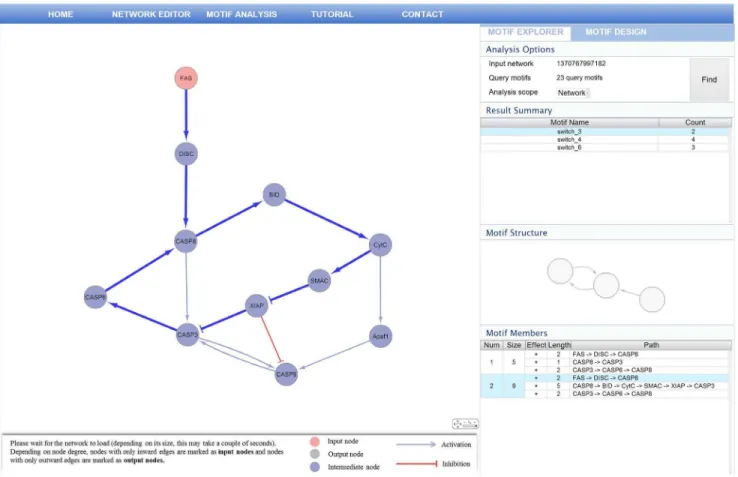
Task: Click the gray Output node legend circle
Action: [314, 454]
